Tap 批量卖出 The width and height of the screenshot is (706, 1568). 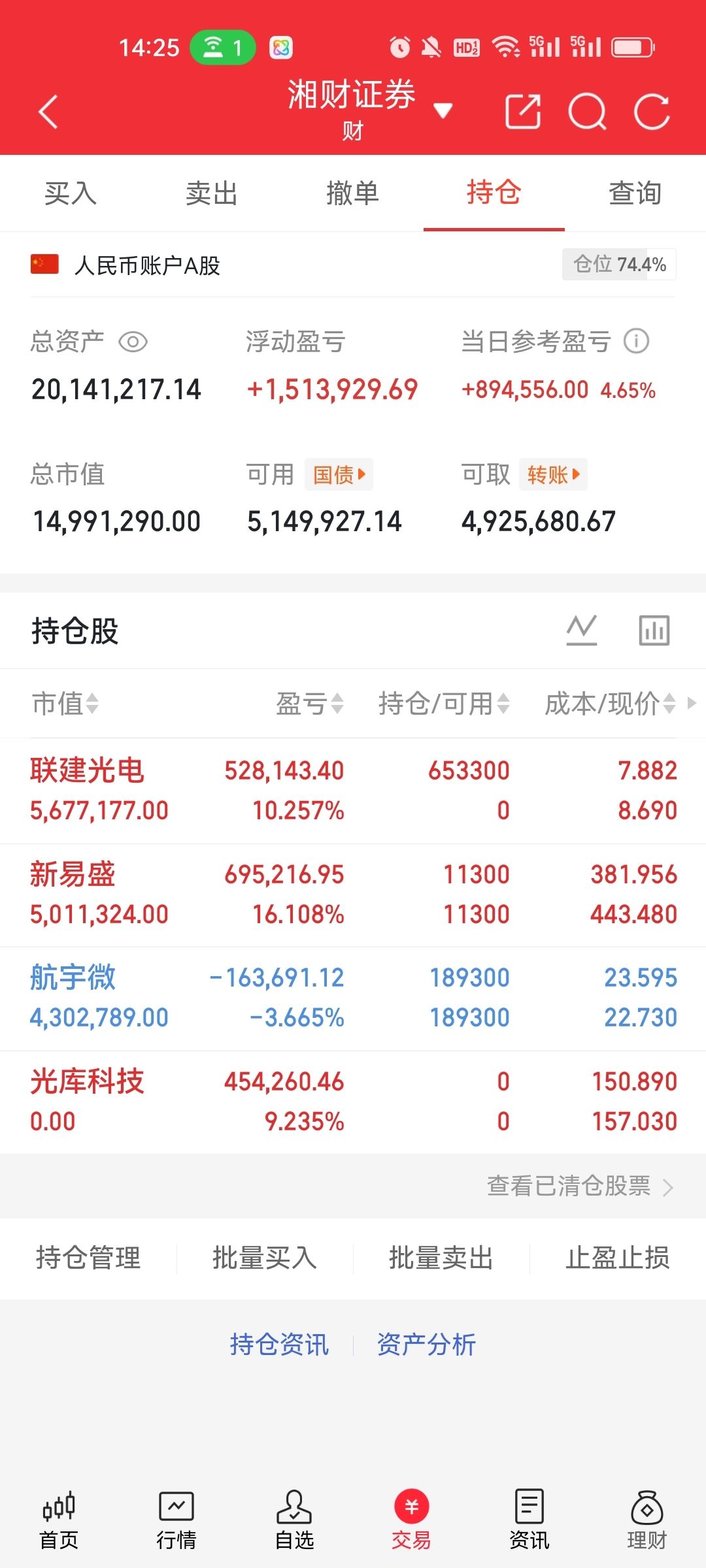pyautogui.click(x=441, y=1258)
